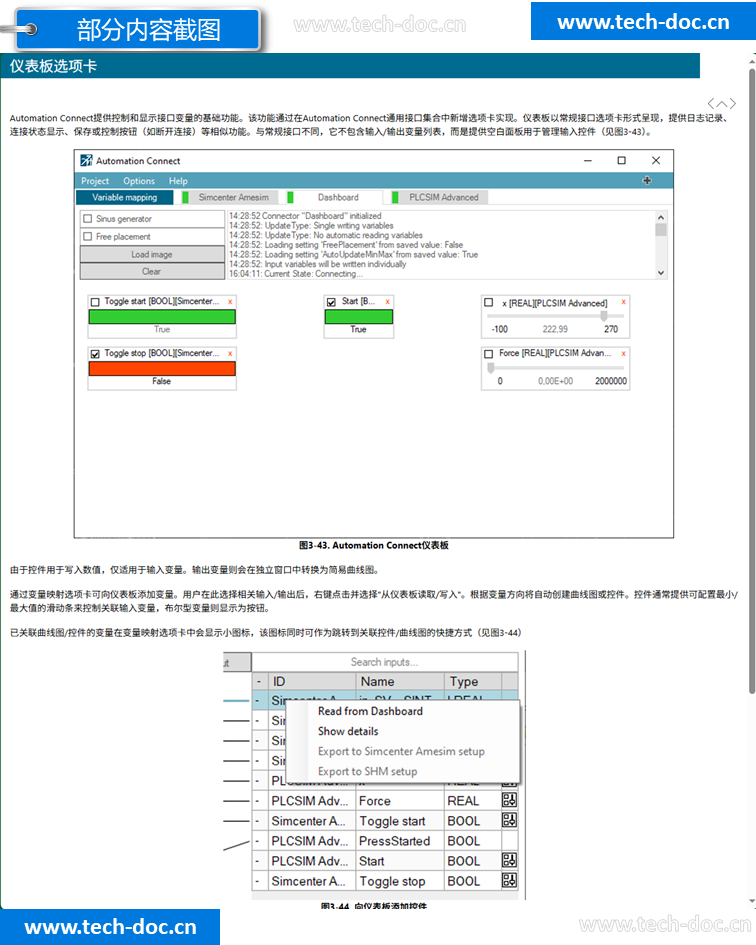Click the 222,99 slider value
Image resolution: width=756 pixels, height=945 pixels.
[x=555, y=329]
